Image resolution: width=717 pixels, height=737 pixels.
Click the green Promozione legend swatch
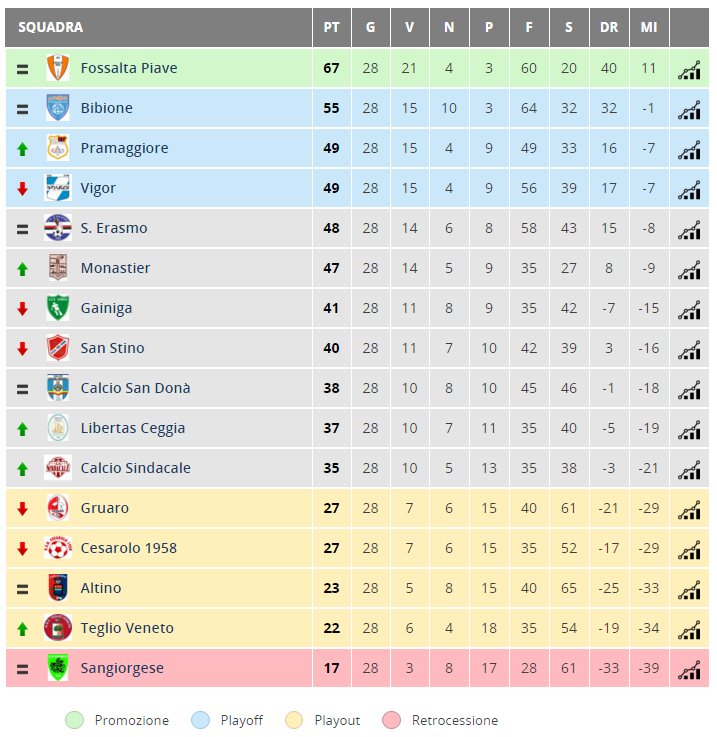(74, 720)
